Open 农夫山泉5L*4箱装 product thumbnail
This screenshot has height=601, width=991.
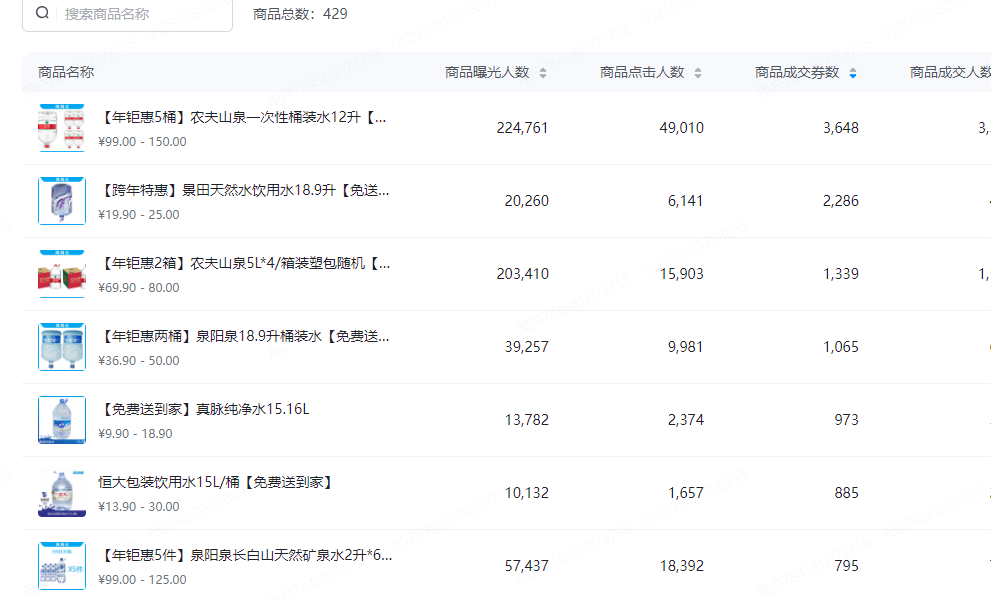point(62,274)
